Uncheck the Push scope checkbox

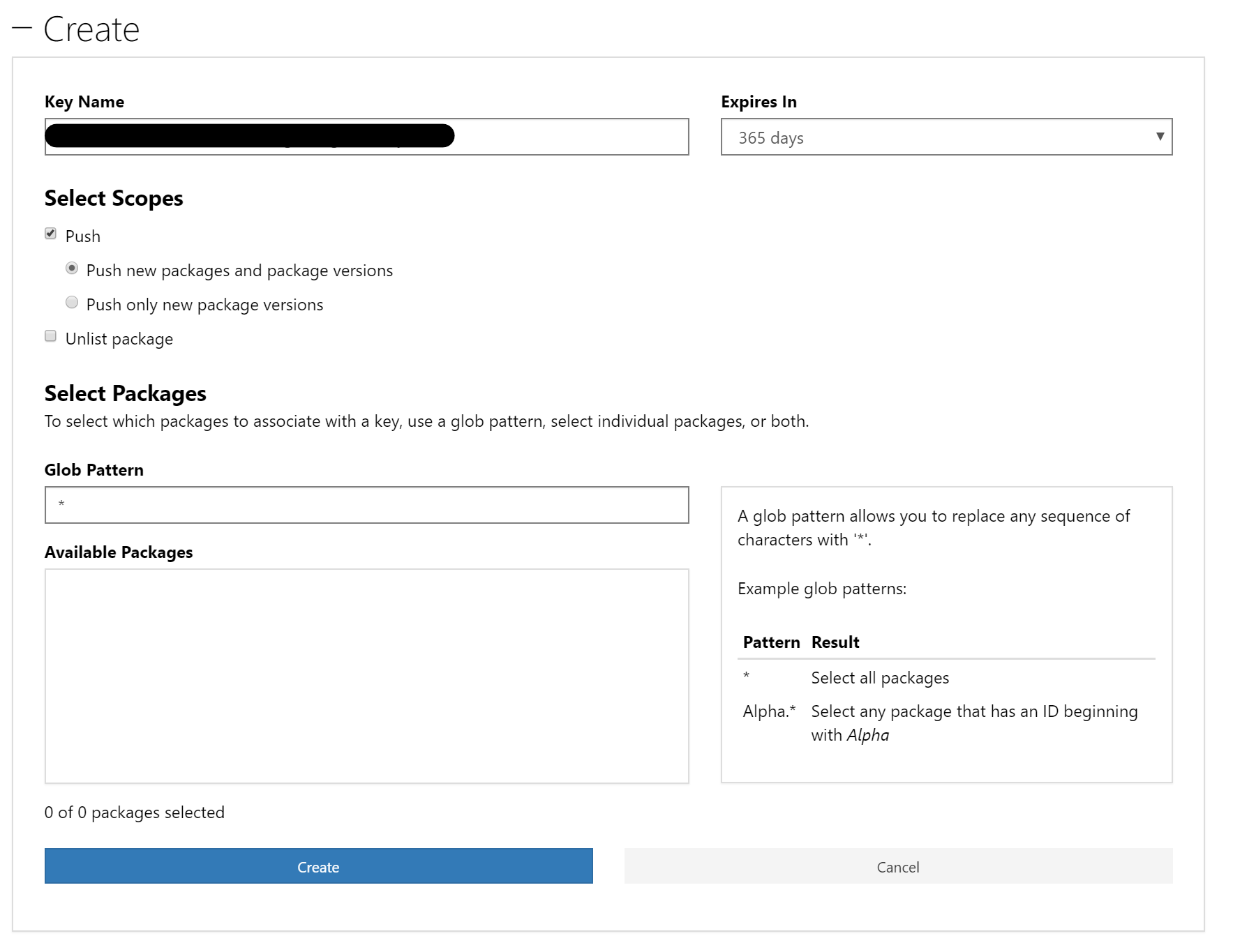pos(51,234)
